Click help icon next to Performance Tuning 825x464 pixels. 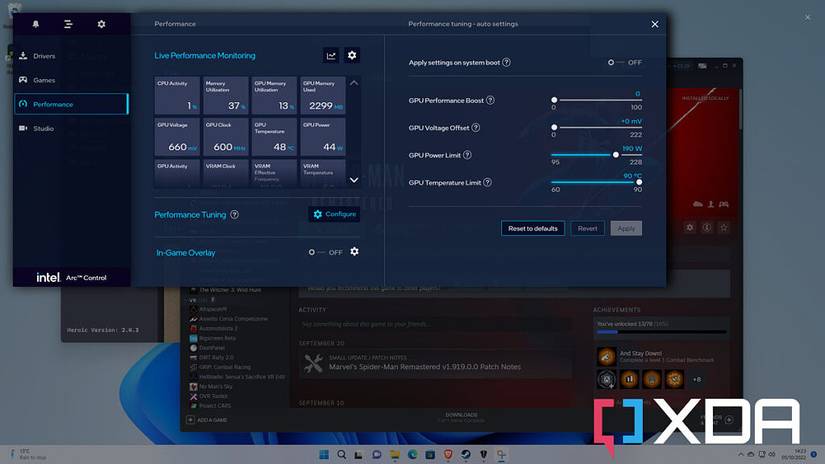tap(235, 214)
